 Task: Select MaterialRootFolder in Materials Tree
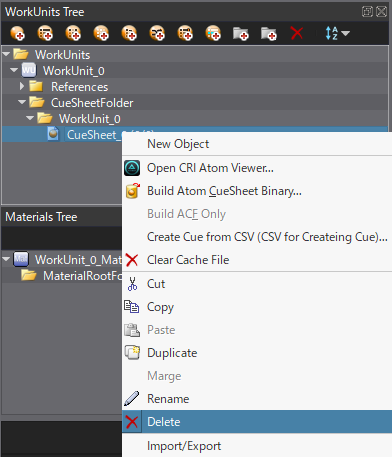coord(82,276)
